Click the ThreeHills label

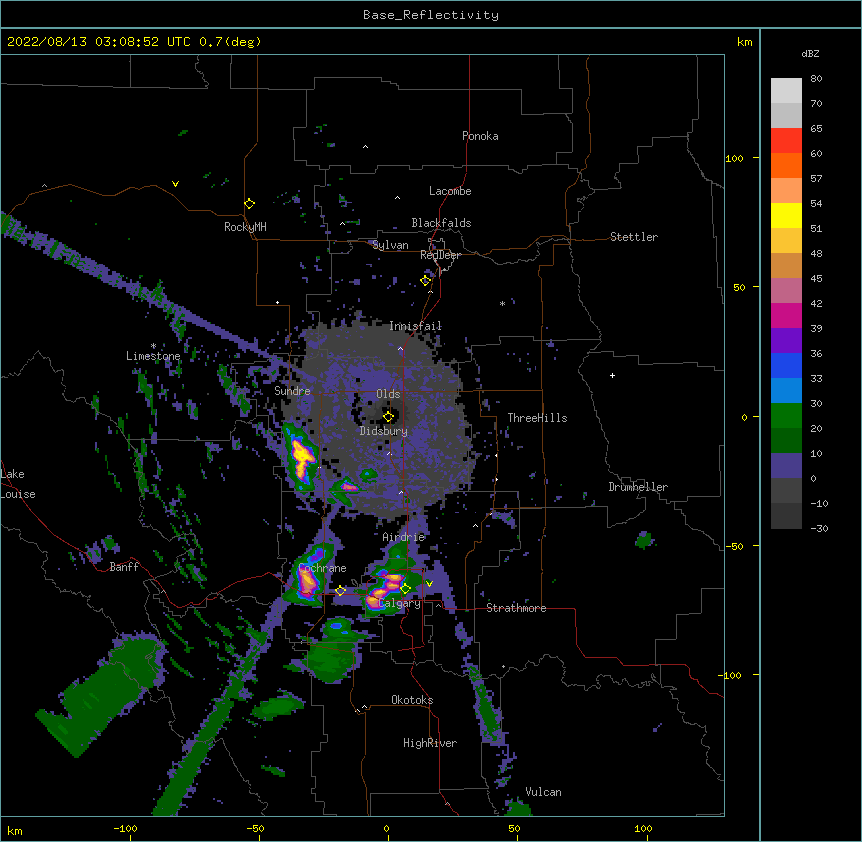[537, 418]
